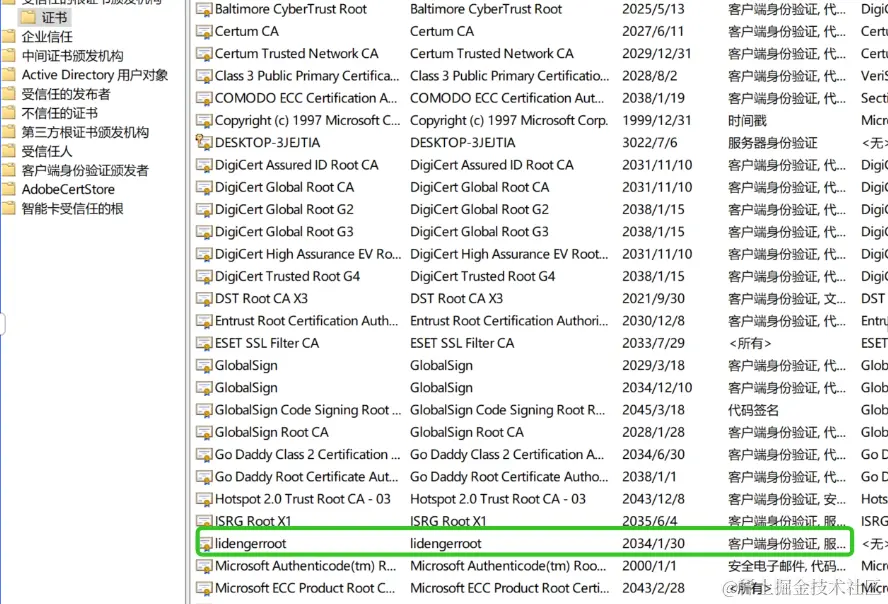Viewport: 888px width, 604px height.
Task: Click the Class 3 Public Primary certificate icon
Action: [x=204, y=76]
